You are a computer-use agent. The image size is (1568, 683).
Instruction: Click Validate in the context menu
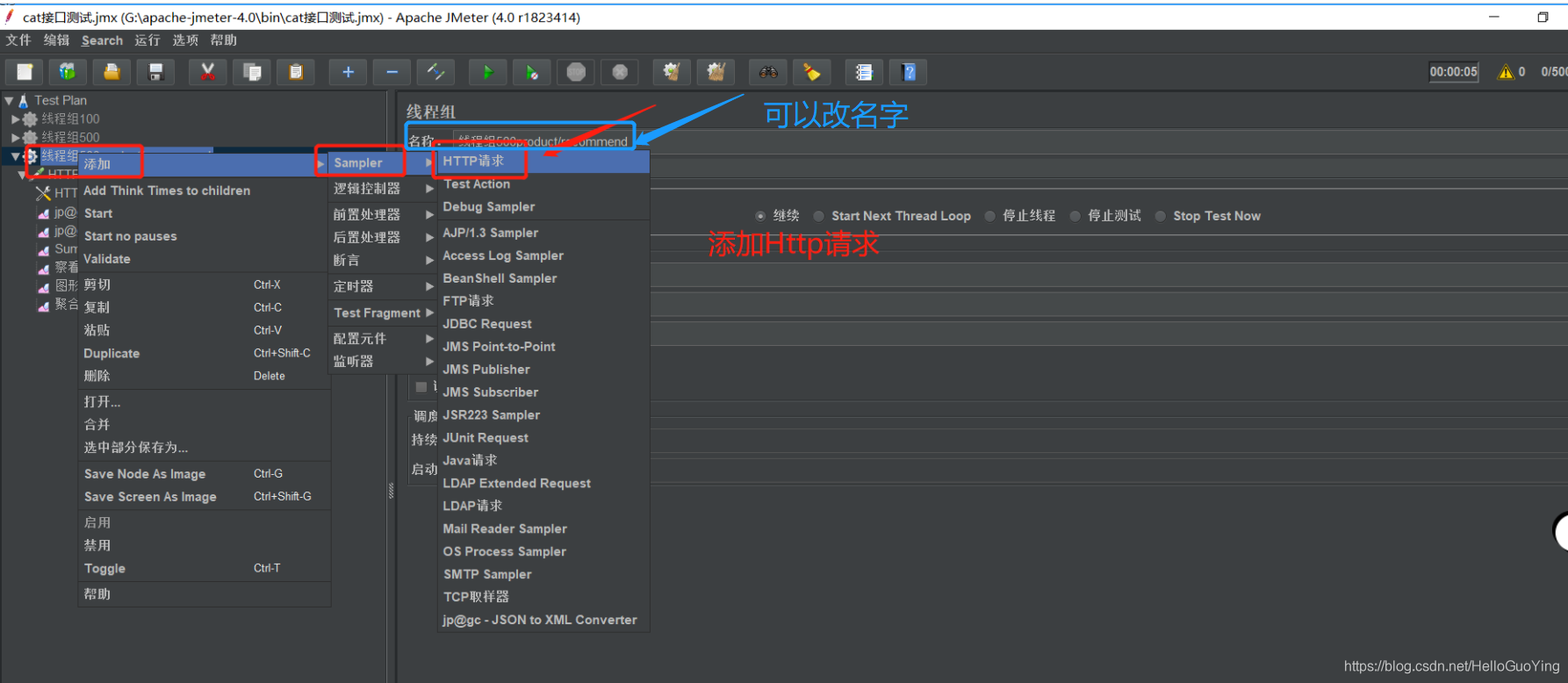point(205,259)
